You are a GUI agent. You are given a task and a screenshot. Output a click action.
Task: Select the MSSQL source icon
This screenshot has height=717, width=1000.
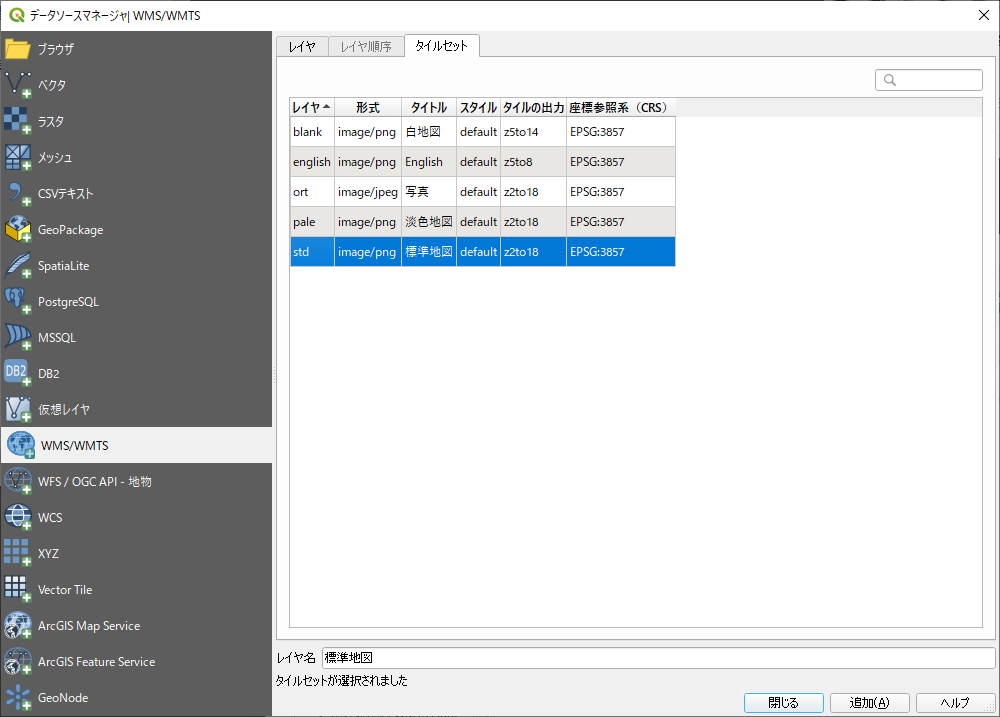[x=17, y=337]
